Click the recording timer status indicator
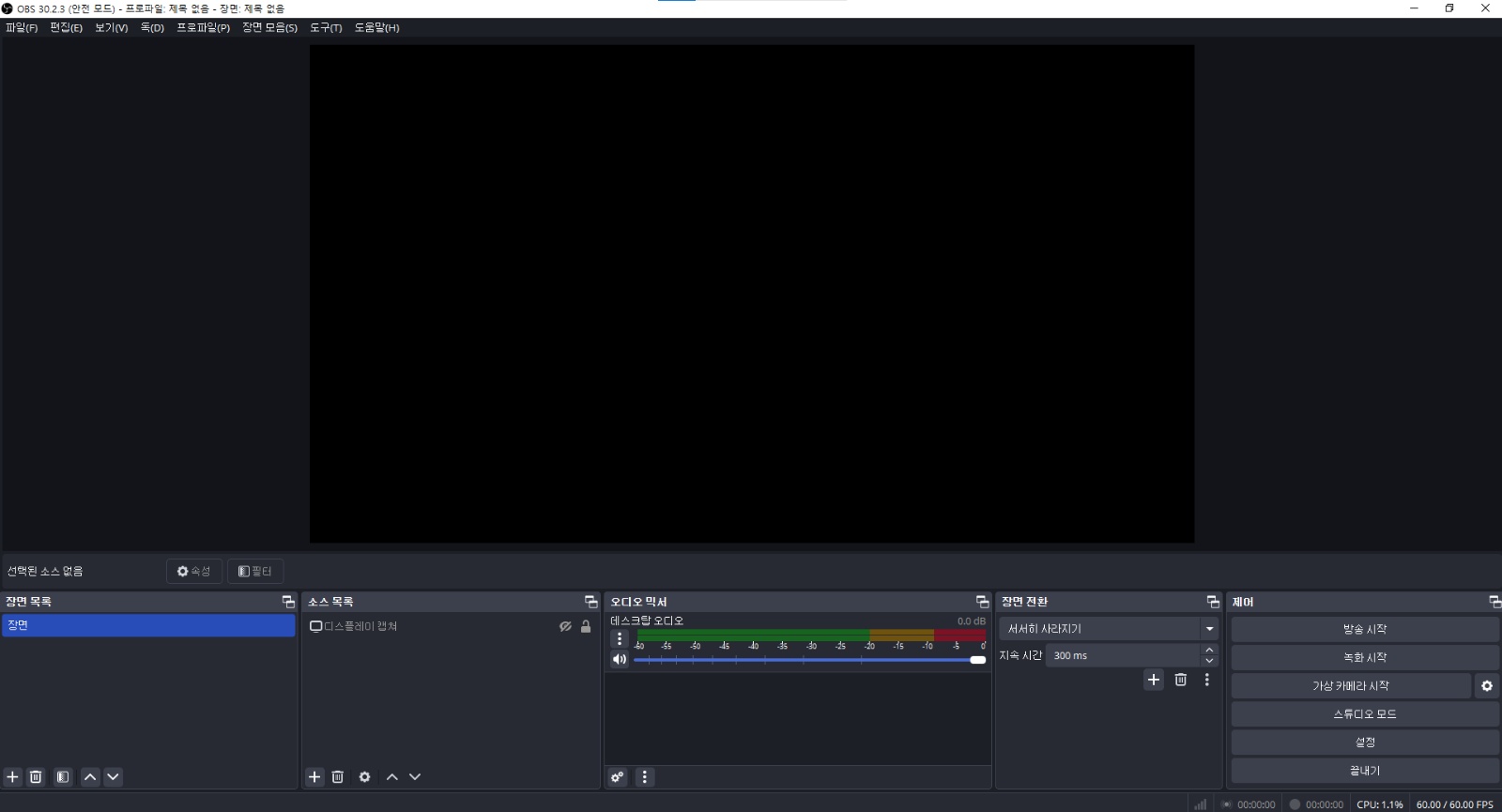 point(1316,804)
